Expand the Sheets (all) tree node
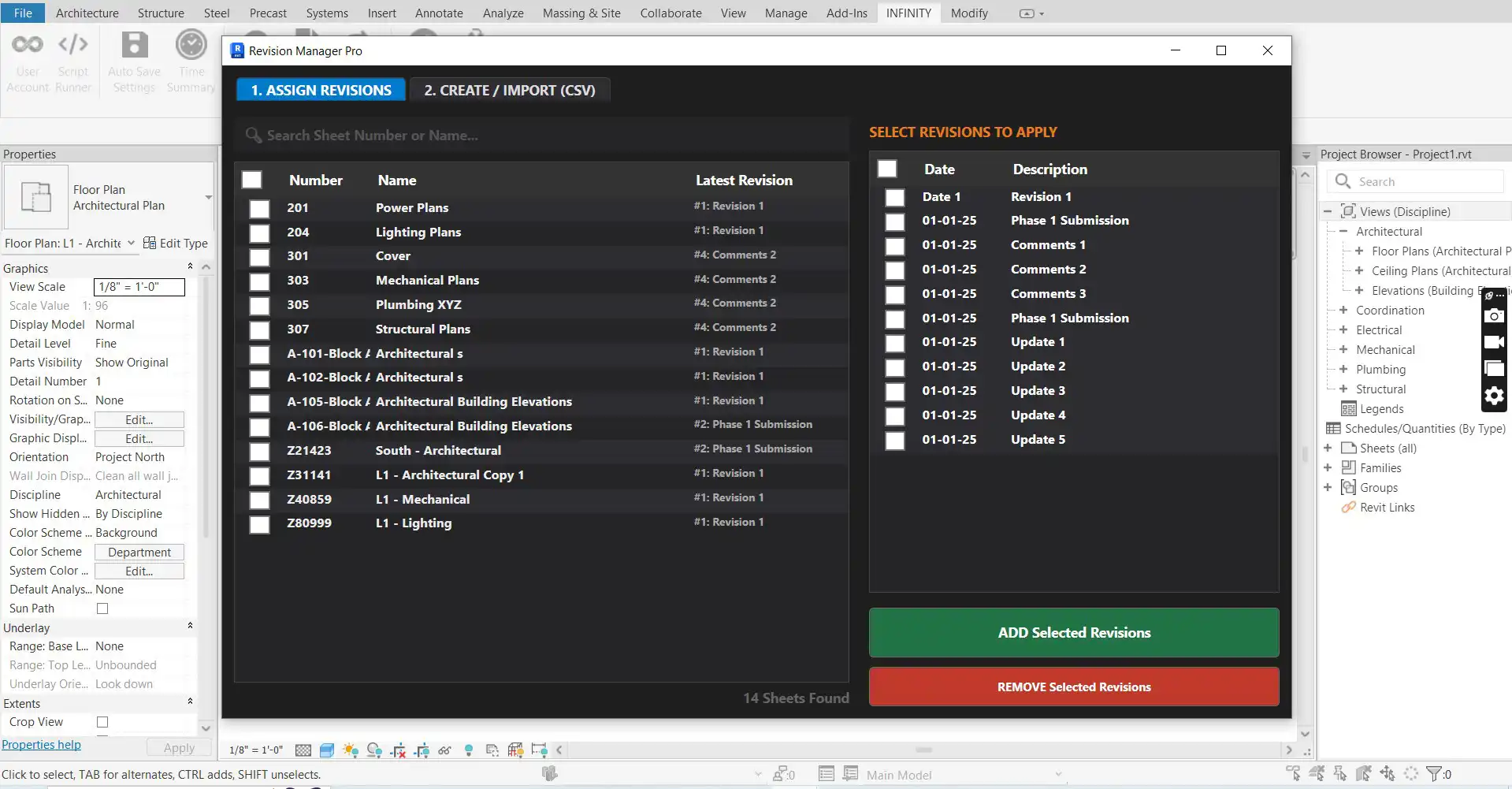 click(1328, 448)
